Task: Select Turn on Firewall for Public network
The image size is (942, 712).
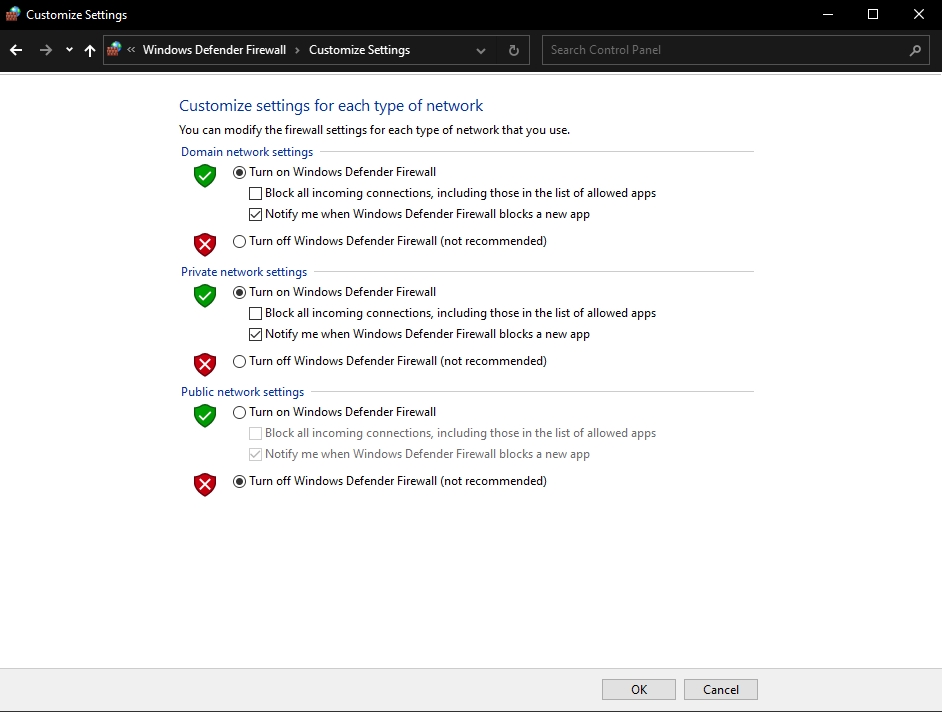Action: (x=239, y=412)
